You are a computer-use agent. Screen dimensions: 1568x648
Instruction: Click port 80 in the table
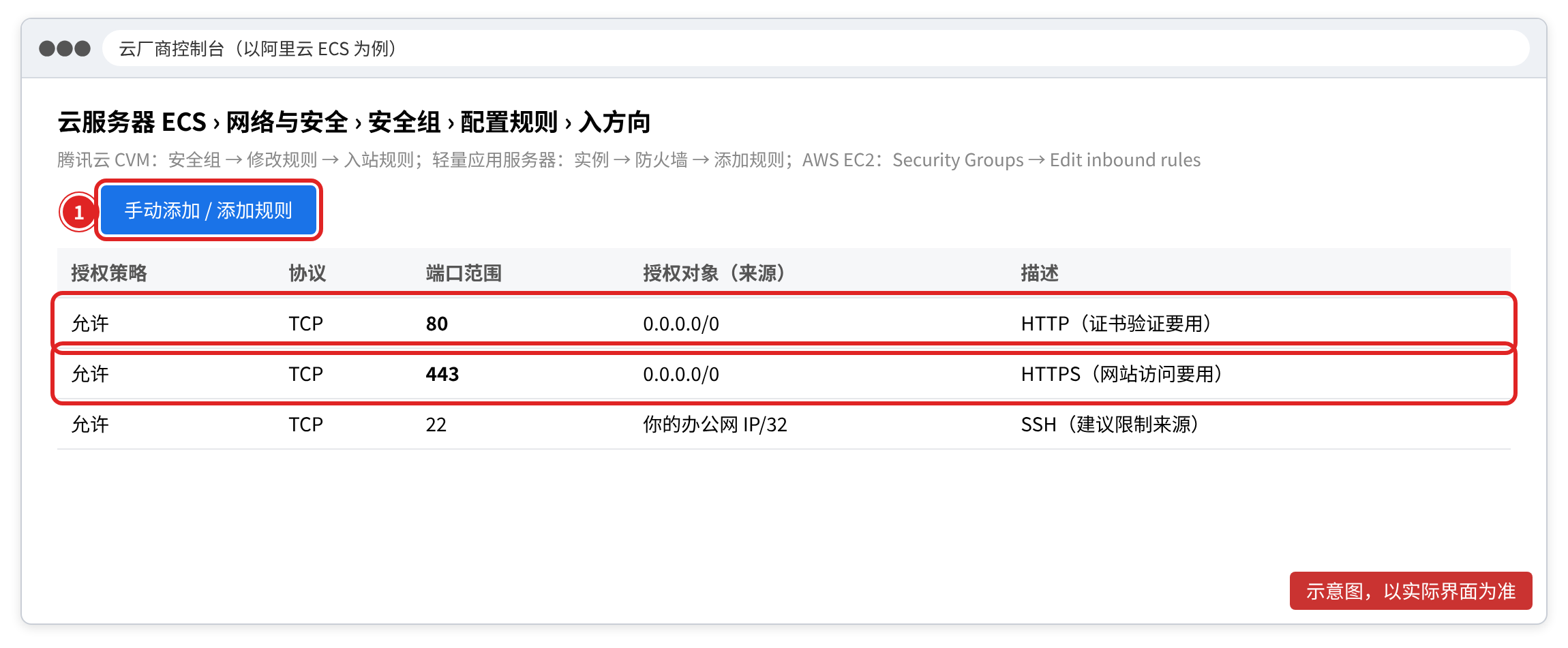click(437, 324)
